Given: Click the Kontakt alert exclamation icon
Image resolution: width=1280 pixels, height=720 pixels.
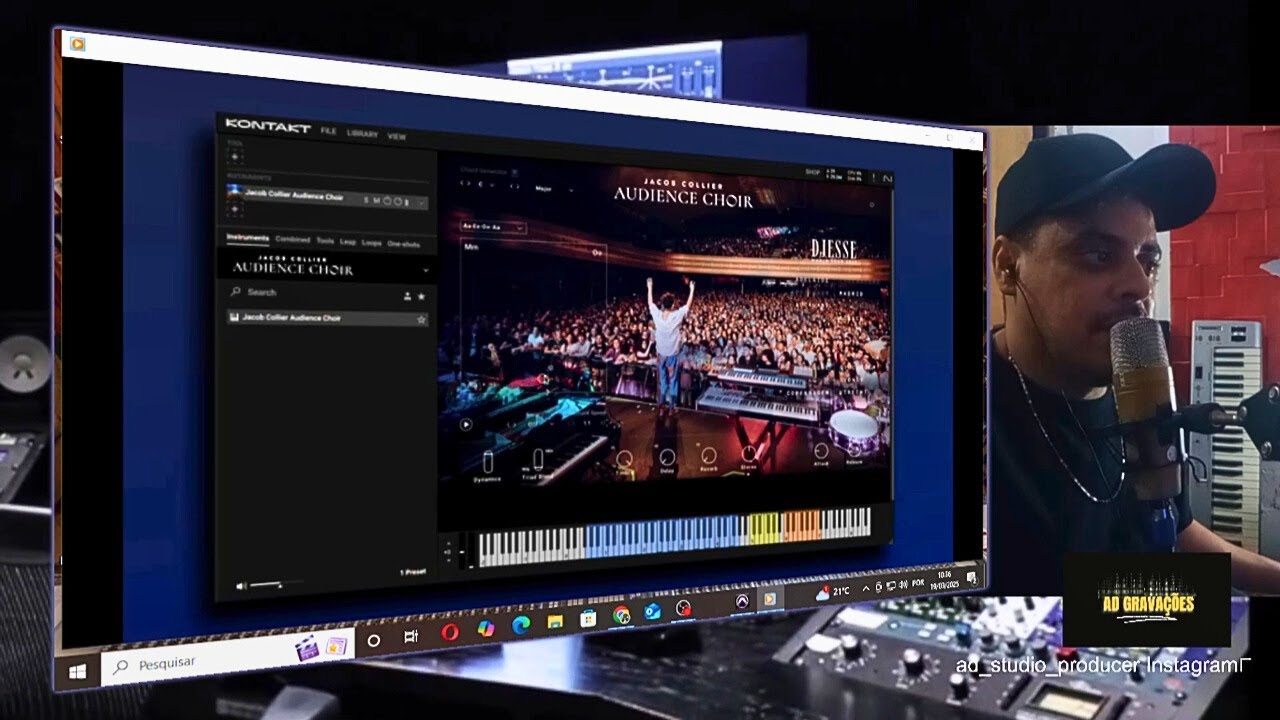Looking at the screenshot, I should (x=874, y=177).
